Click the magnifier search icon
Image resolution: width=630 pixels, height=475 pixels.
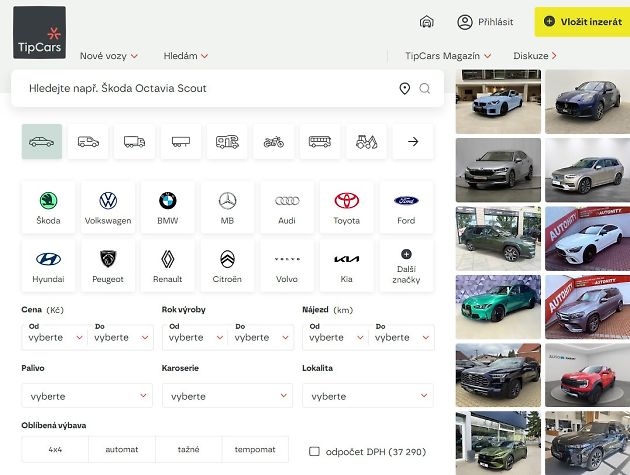click(425, 88)
